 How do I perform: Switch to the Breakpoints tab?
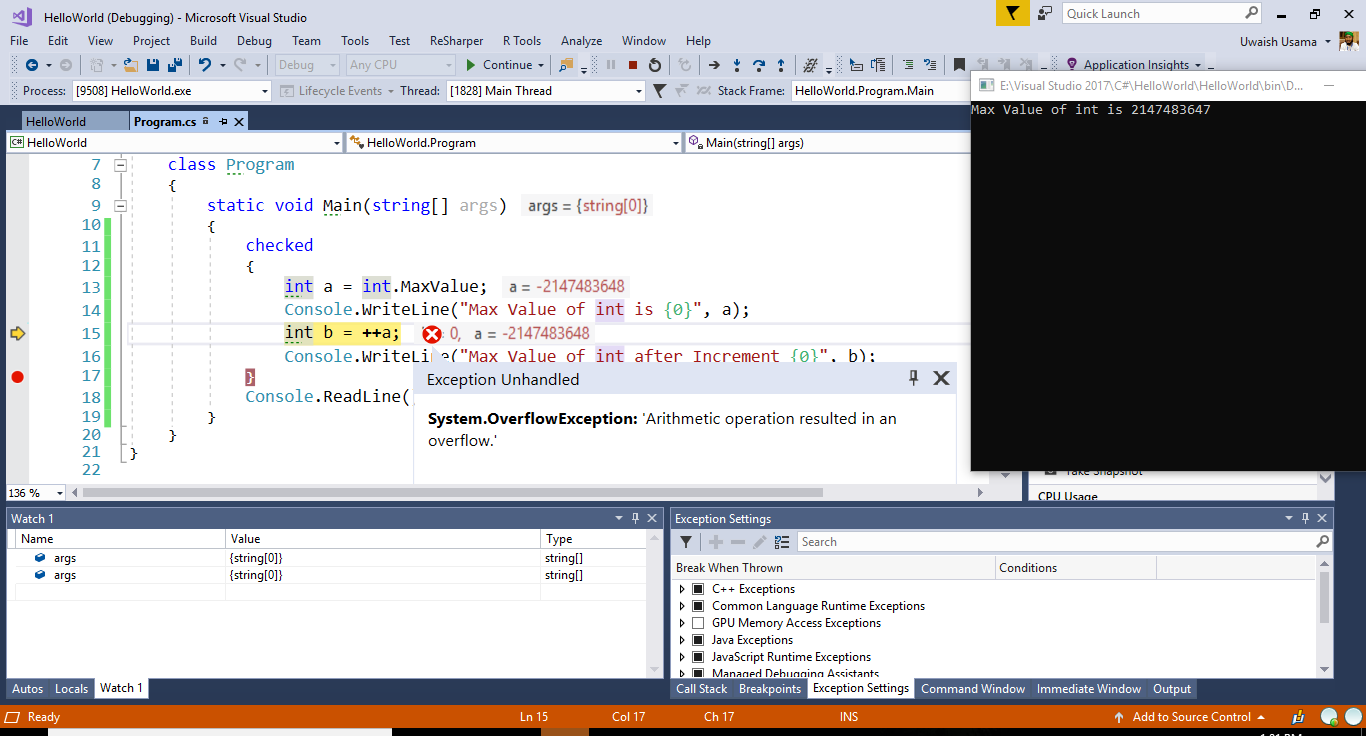769,688
